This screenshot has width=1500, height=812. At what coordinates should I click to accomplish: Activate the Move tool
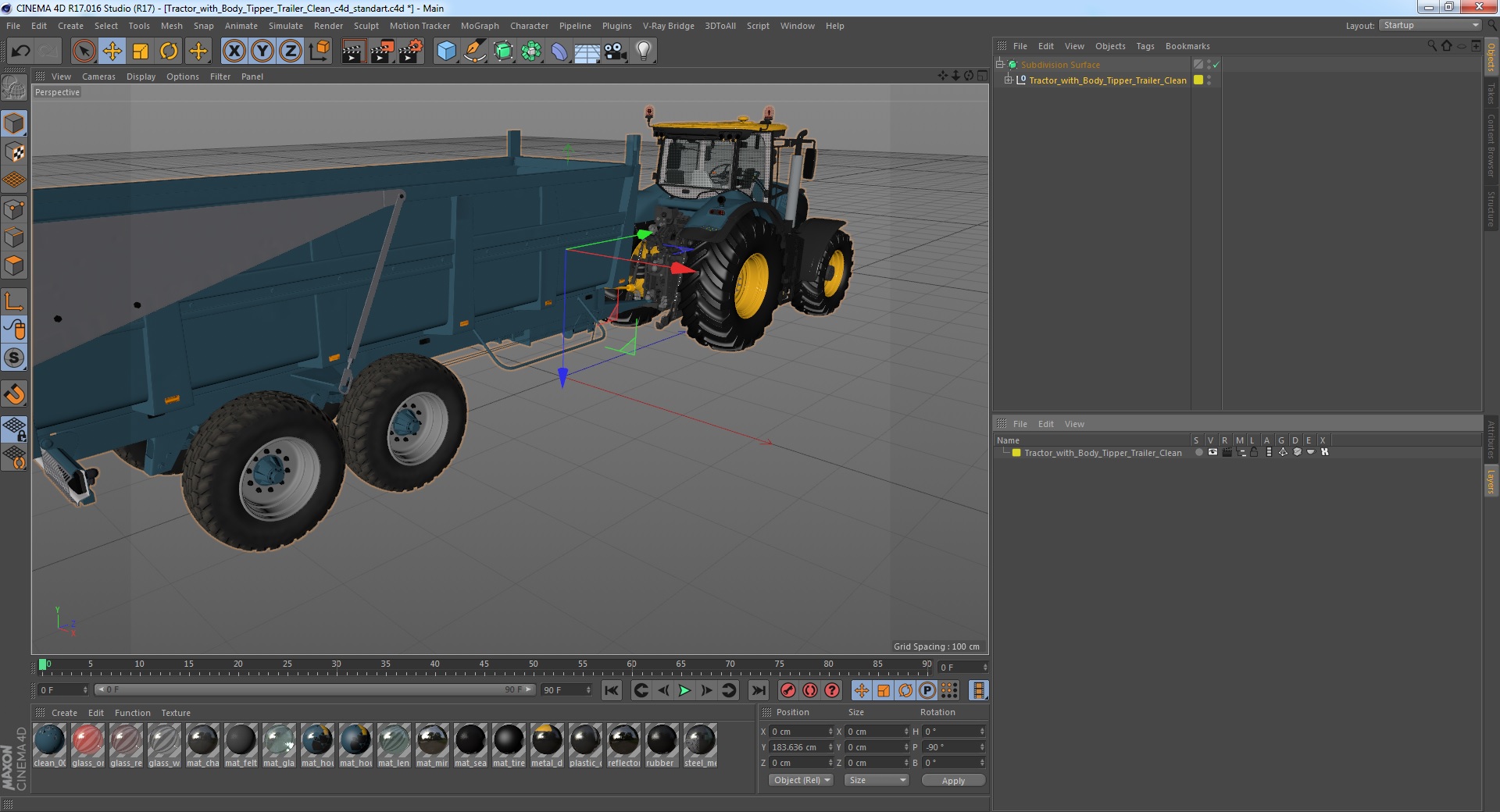pyautogui.click(x=112, y=52)
